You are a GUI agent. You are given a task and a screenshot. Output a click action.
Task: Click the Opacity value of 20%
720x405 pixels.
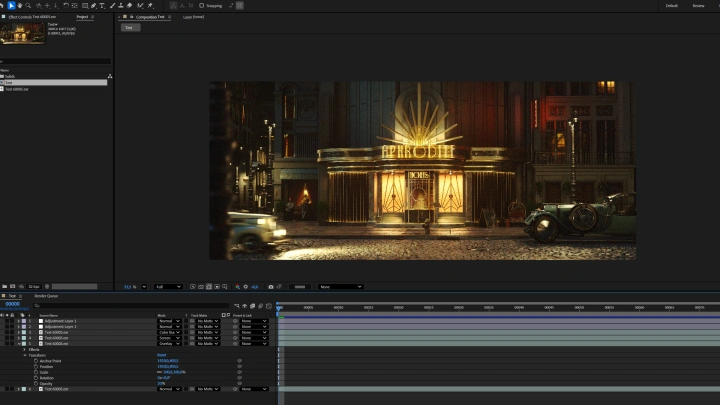[160, 383]
